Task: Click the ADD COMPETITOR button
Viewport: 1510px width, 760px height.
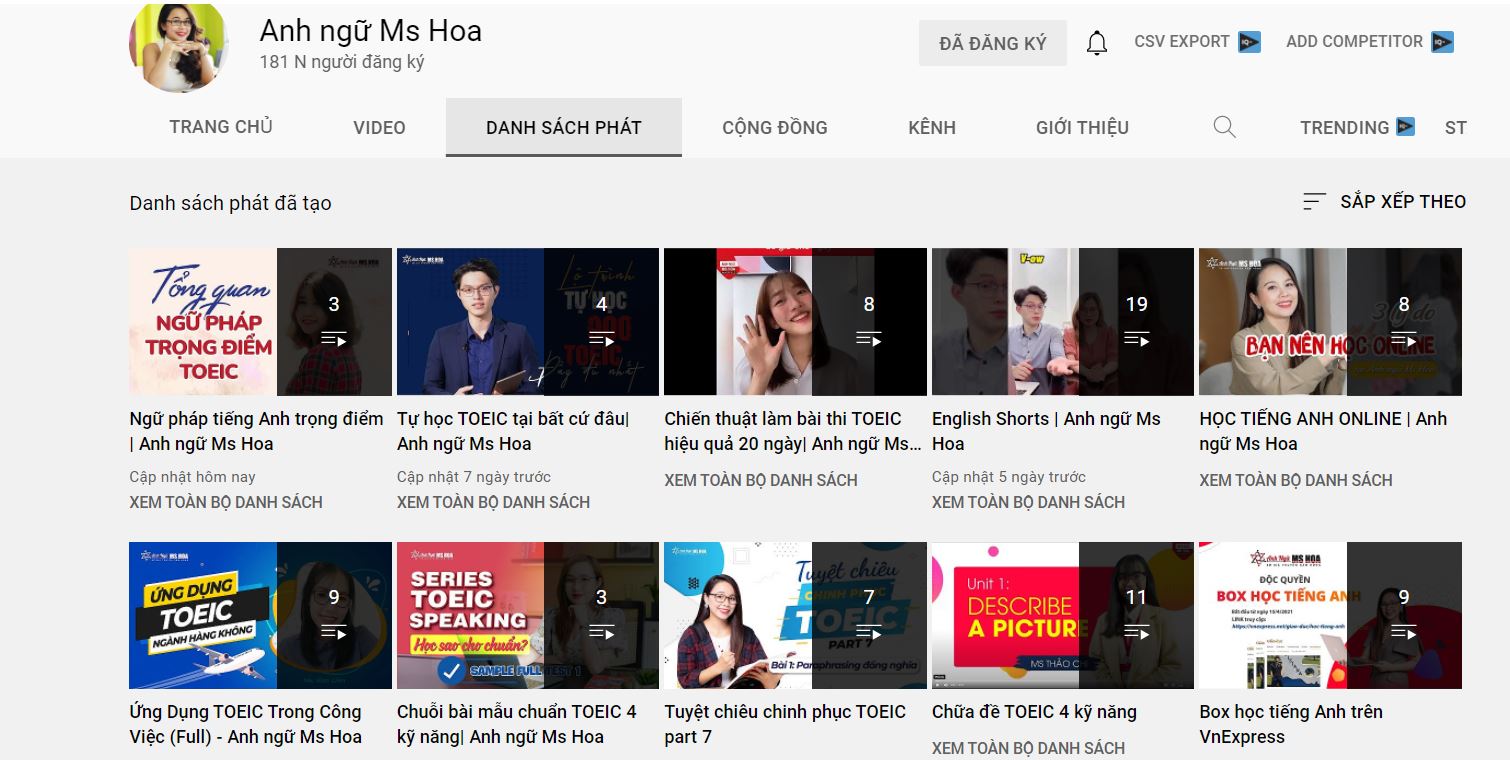Action: [x=1369, y=42]
